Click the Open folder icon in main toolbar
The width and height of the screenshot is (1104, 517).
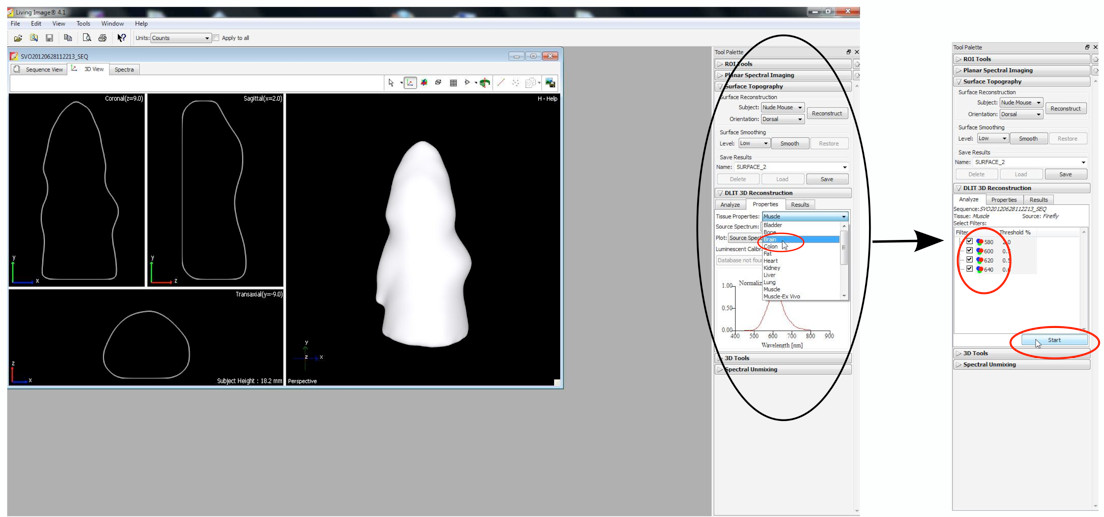point(18,38)
